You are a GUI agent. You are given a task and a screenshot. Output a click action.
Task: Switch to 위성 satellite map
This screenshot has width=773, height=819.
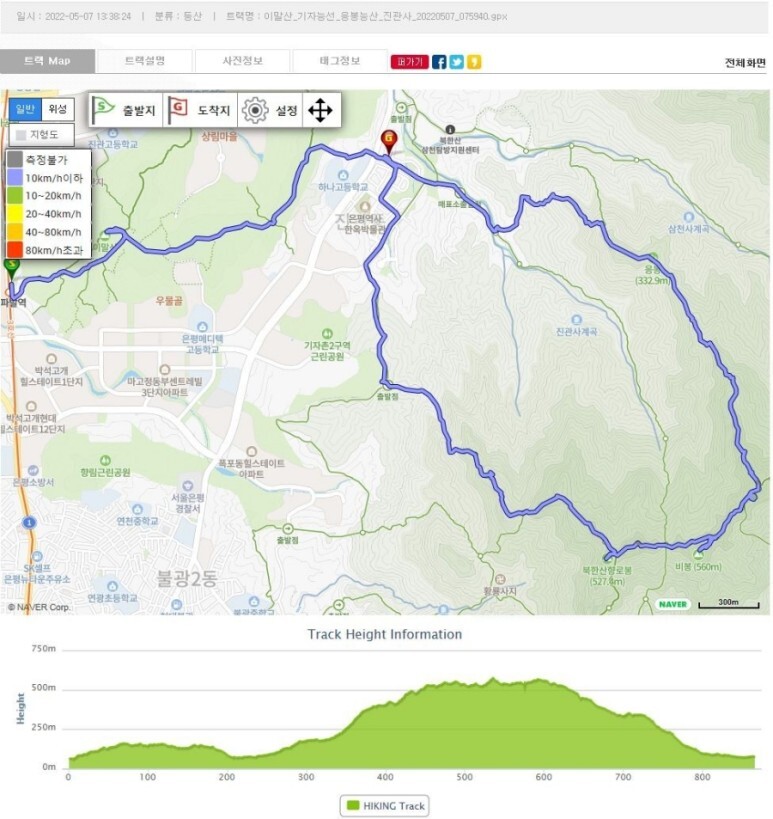[x=57, y=109]
